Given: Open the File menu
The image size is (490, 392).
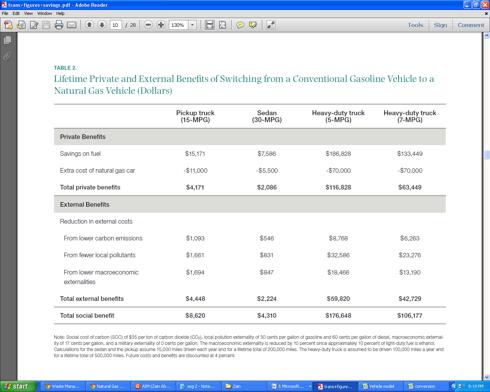Looking at the screenshot, I should (x=5, y=13).
